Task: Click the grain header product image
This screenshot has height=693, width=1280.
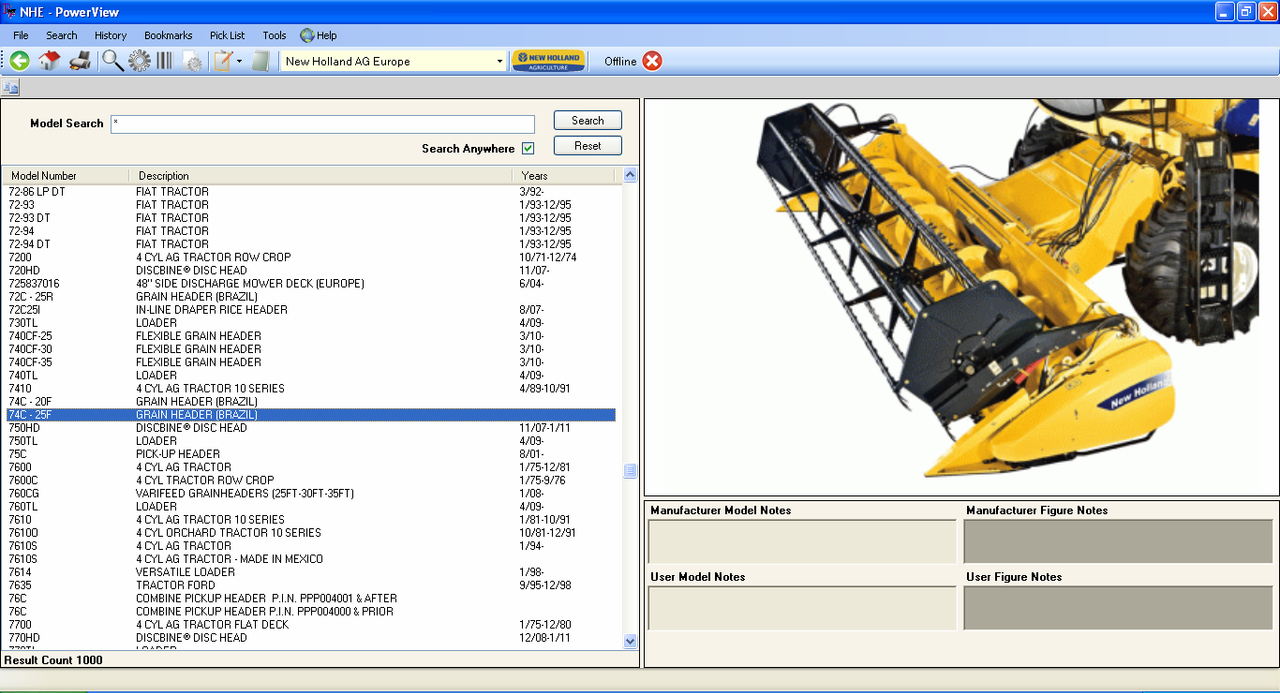Action: pos(961,297)
